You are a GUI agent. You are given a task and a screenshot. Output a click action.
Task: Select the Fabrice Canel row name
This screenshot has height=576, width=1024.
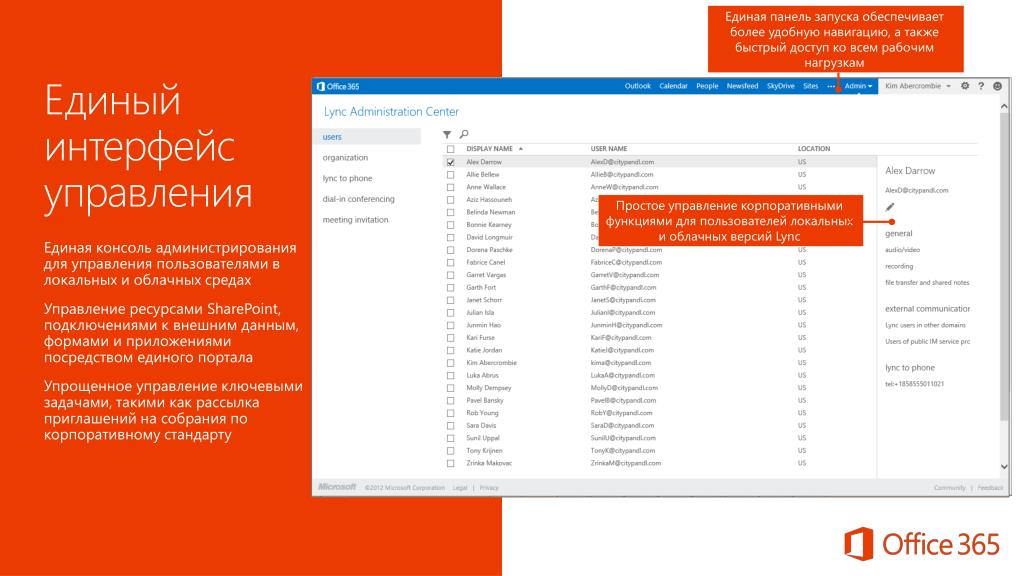[x=485, y=263]
